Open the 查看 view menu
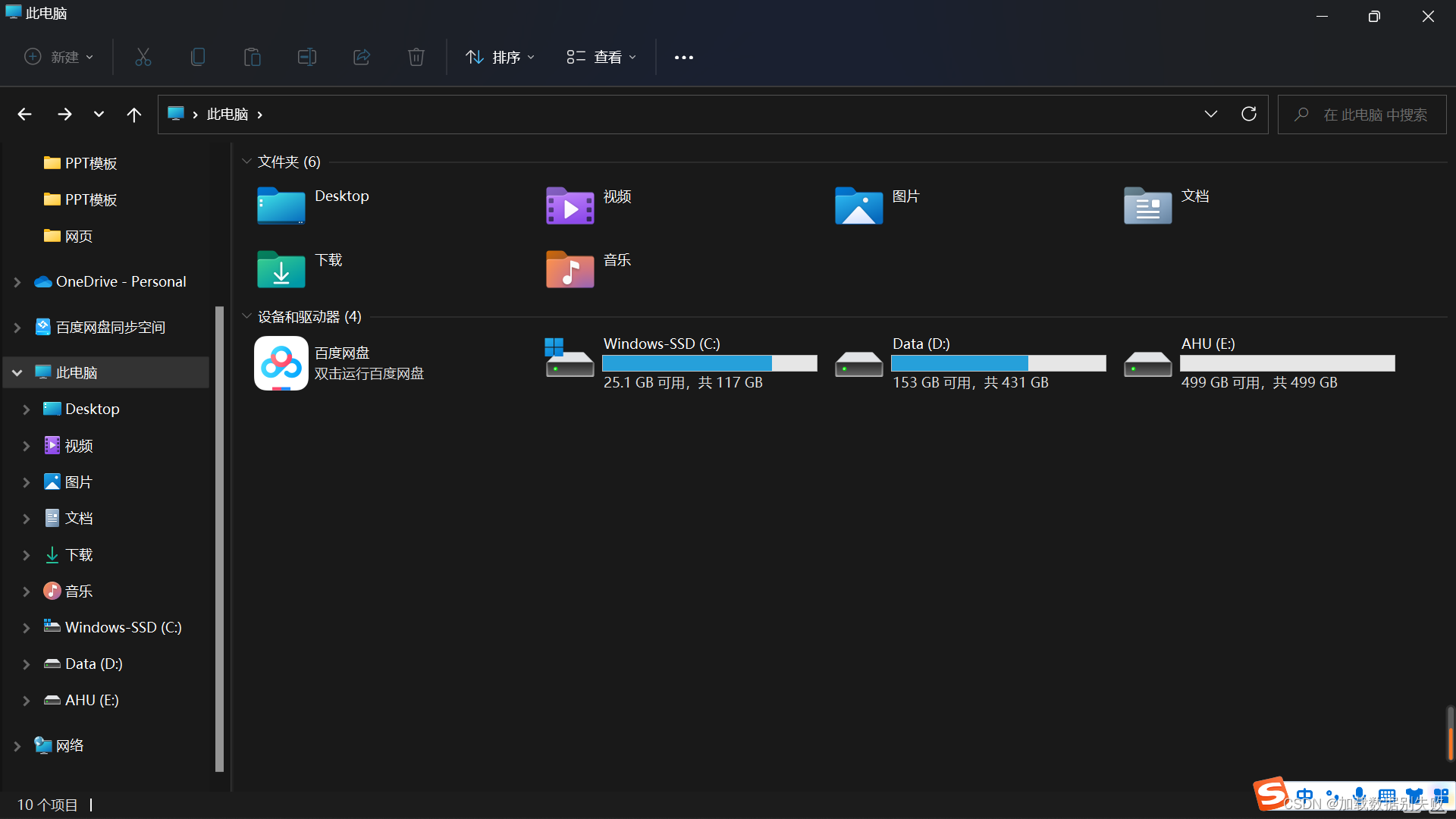The width and height of the screenshot is (1456, 819). tap(601, 57)
